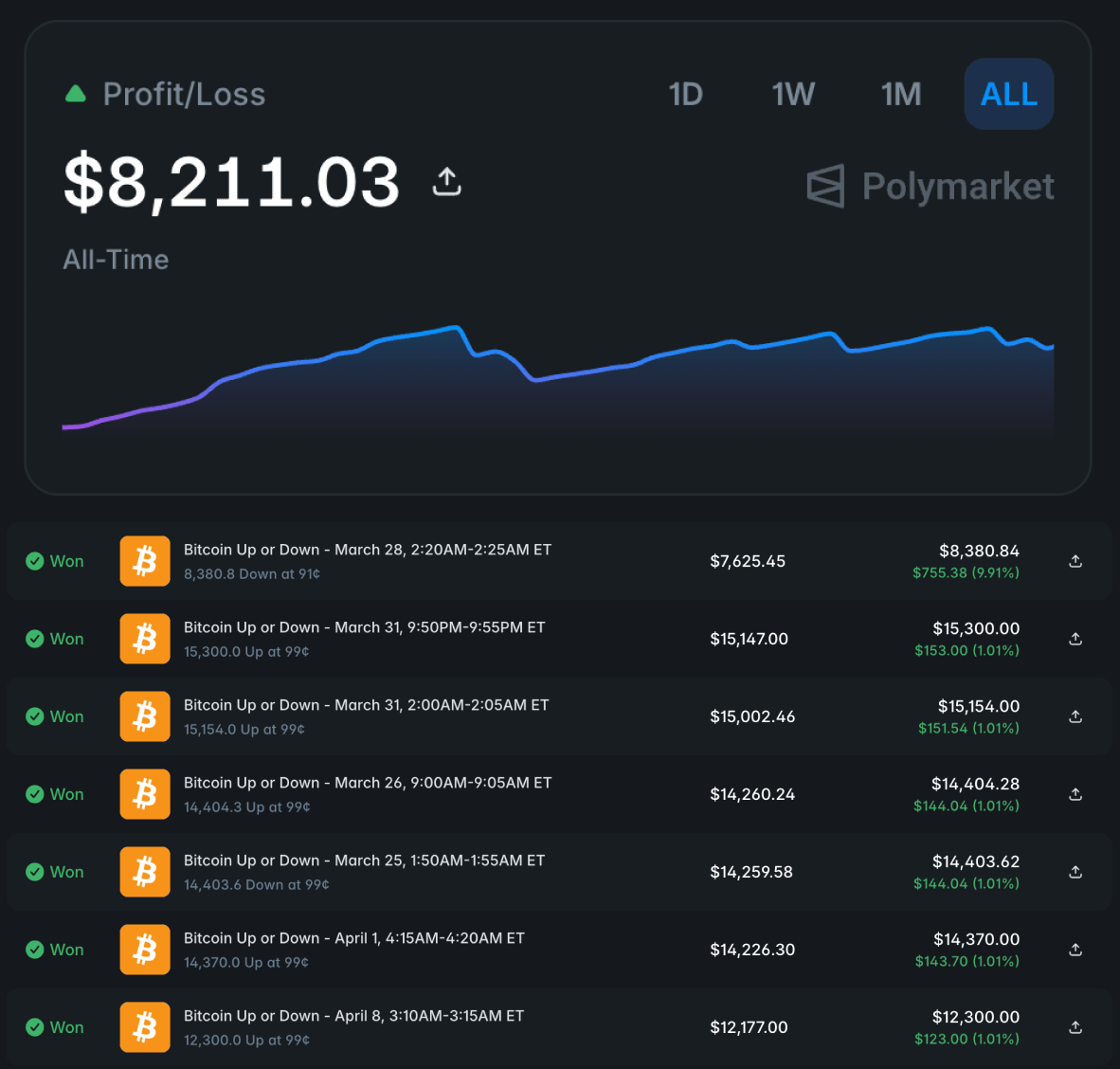Click the share icon on the March 28 trade row
Viewport: 1120px width, 1069px height.
[1075, 561]
